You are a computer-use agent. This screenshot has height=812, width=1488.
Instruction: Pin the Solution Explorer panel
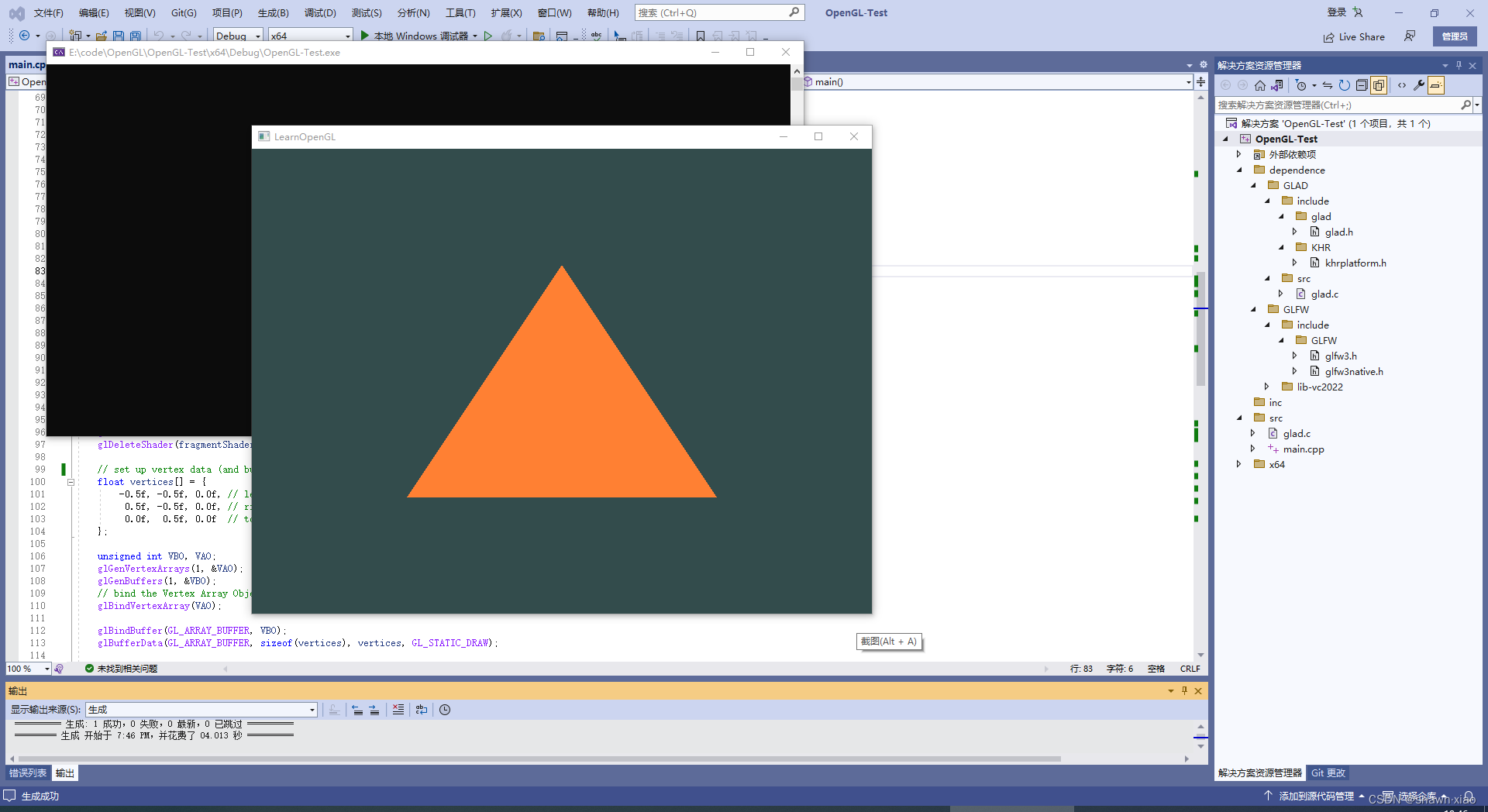click(1458, 65)
